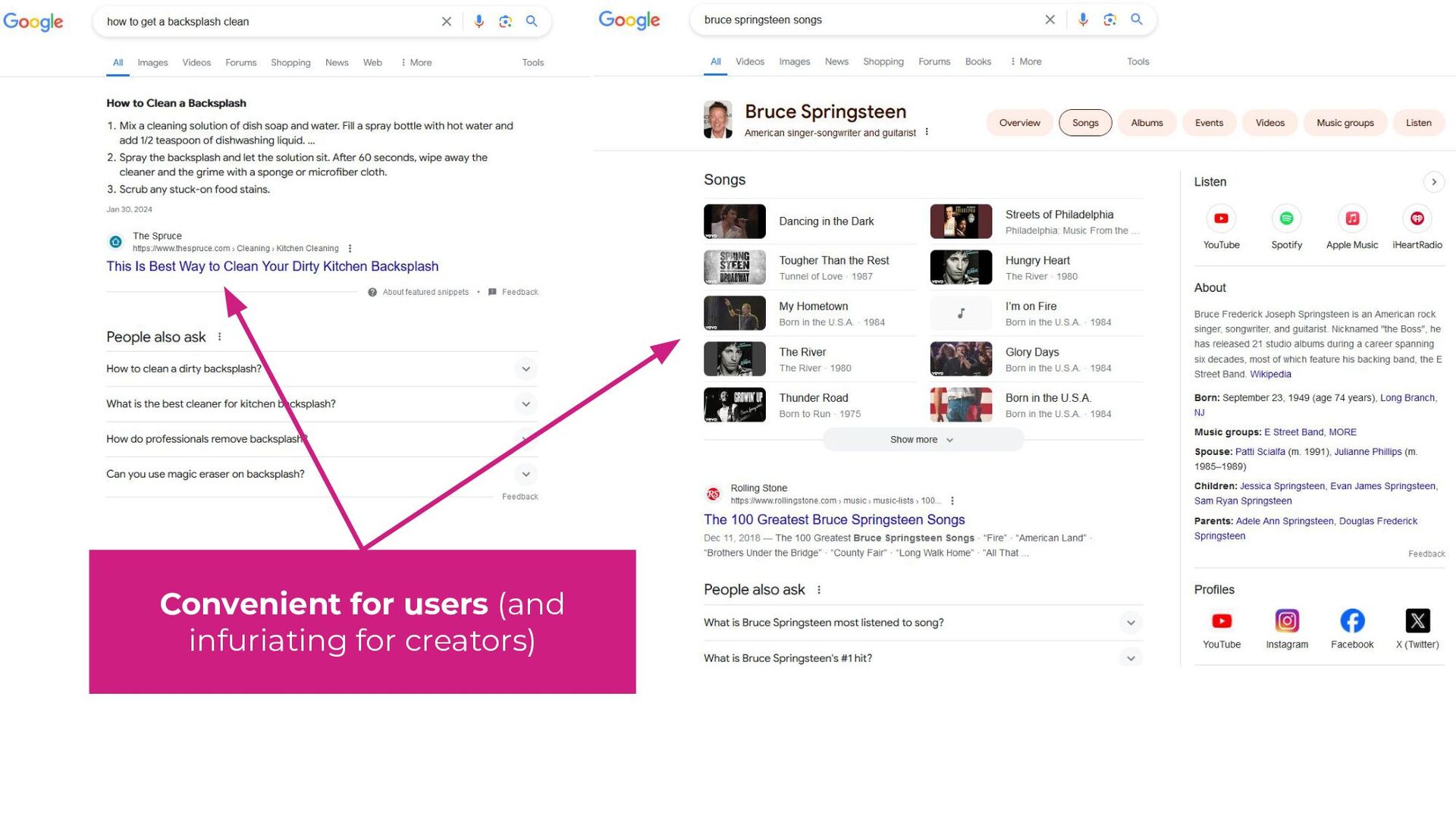Image resolution: width=1456 pixels, height=819 pixels.
Task: Open iHeartRadio in the Listen panel
Action: click(x=1417, y=218)
